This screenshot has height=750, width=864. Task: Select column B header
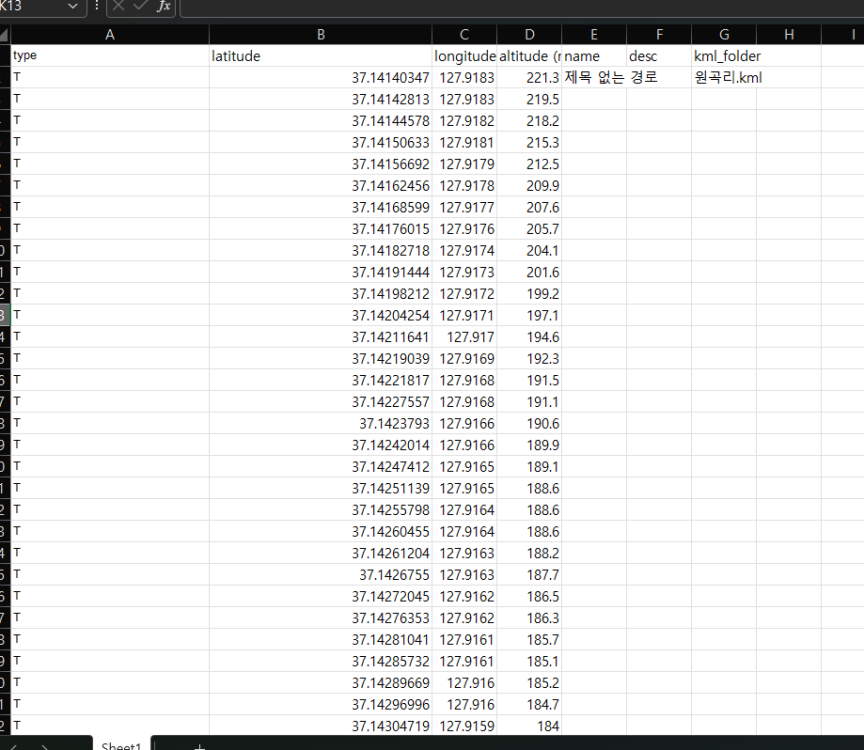(321, 35)
